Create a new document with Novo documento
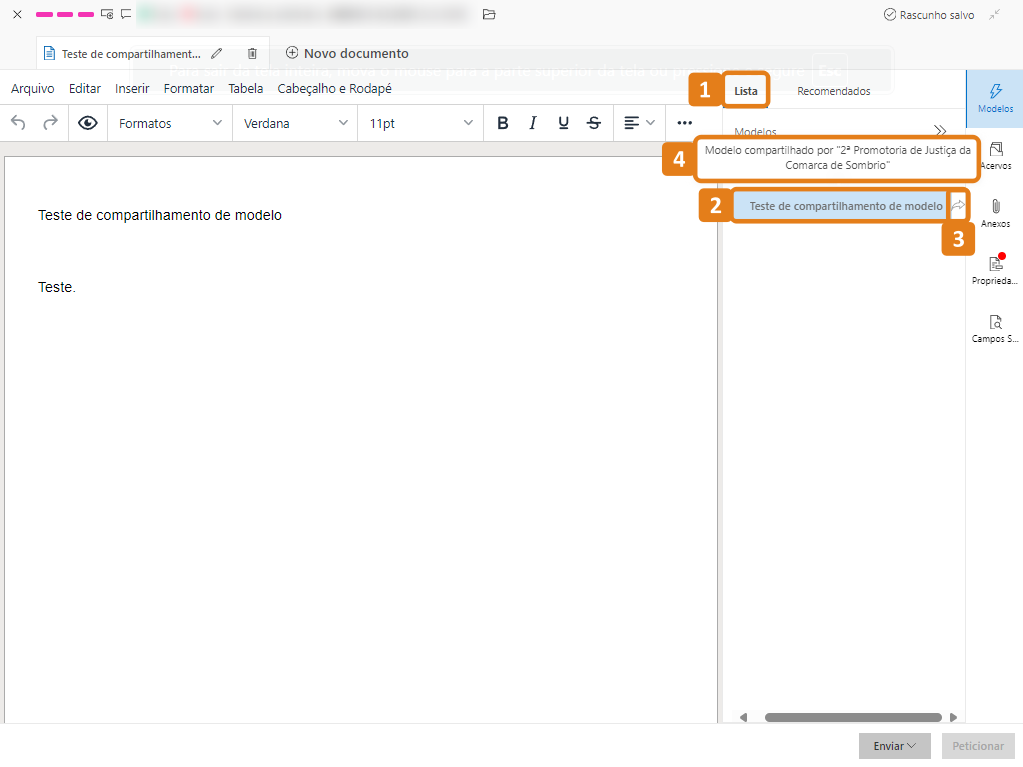 click(x=345, y=53)
